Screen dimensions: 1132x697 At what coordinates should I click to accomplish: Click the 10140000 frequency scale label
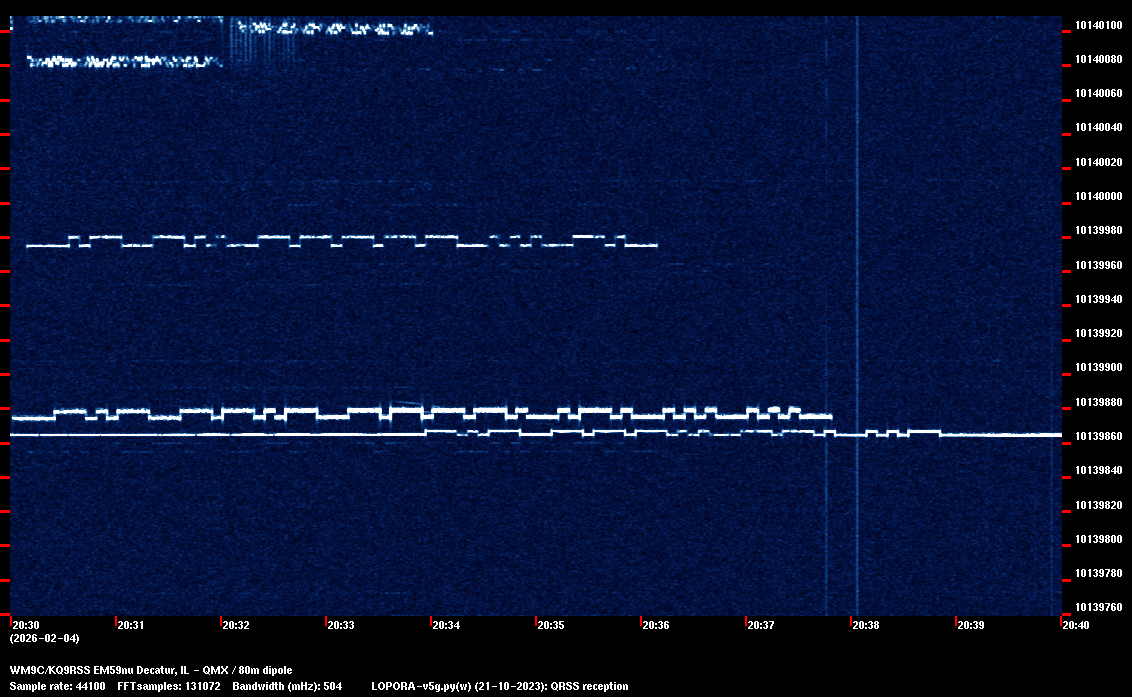coord(1097,197)
